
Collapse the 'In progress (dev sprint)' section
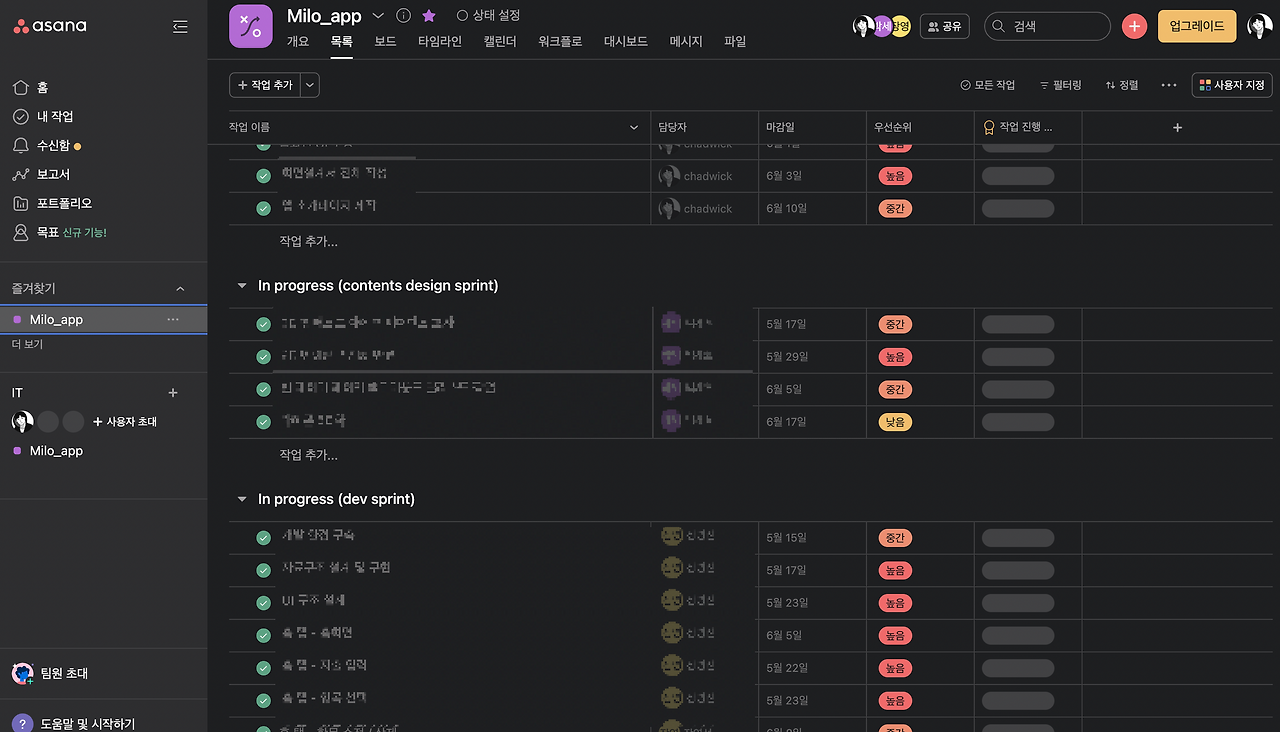click(x=241, y=498)
